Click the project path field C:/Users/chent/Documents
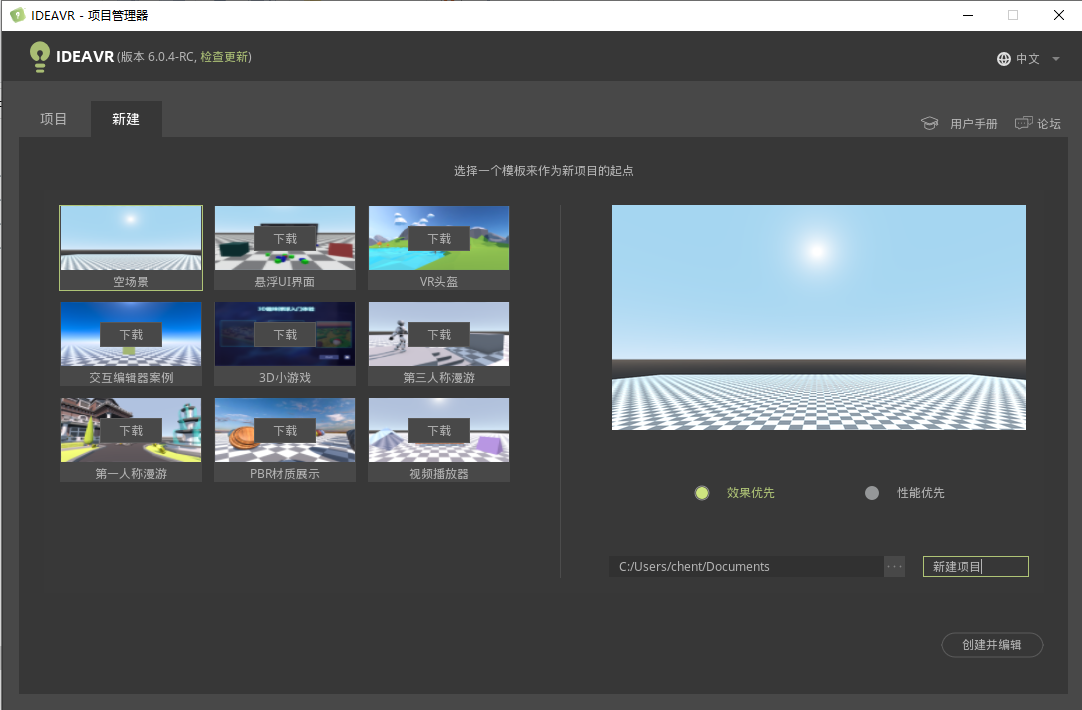The height and width of the screenshot is (710, 1082). click(x=746, y=566)
